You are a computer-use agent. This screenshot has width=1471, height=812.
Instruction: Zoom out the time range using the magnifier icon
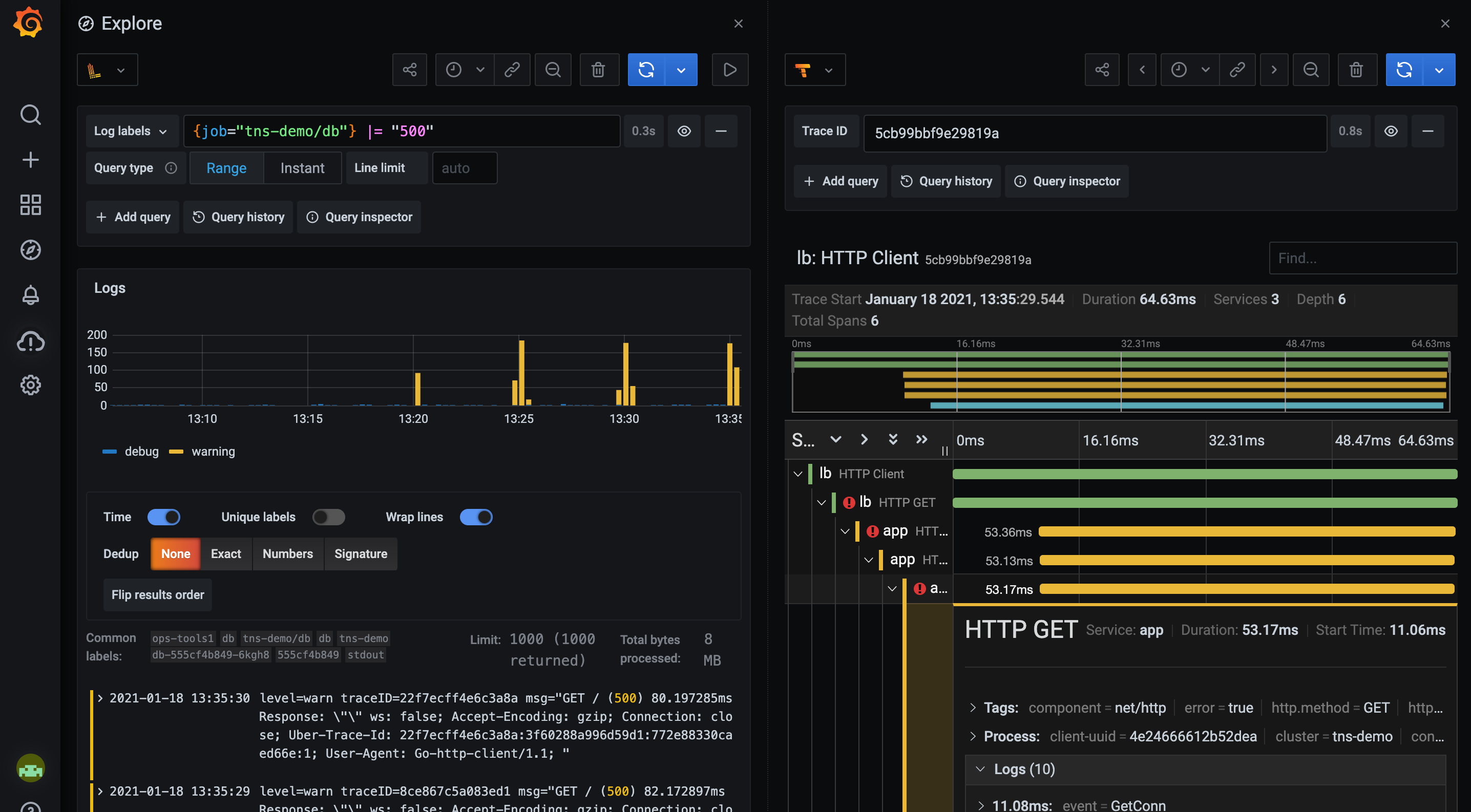(x=552, y=70)
